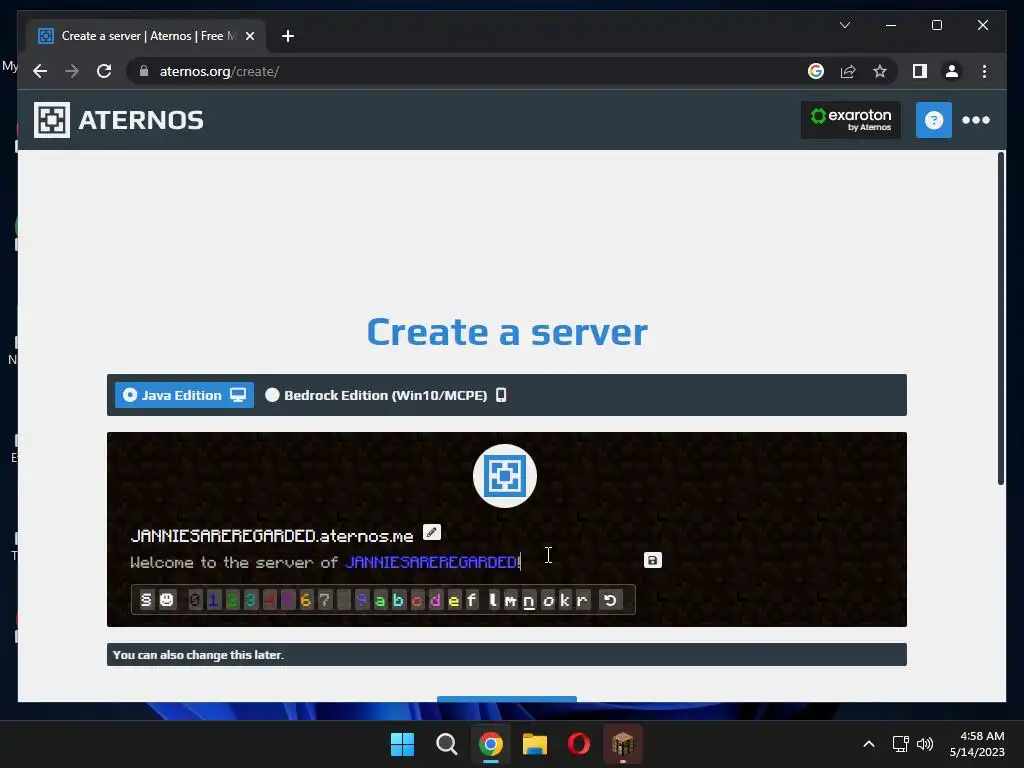Open the three-dot Aternos header menu
This screenshot has height=768, width=1024.
tap(976, 120)
